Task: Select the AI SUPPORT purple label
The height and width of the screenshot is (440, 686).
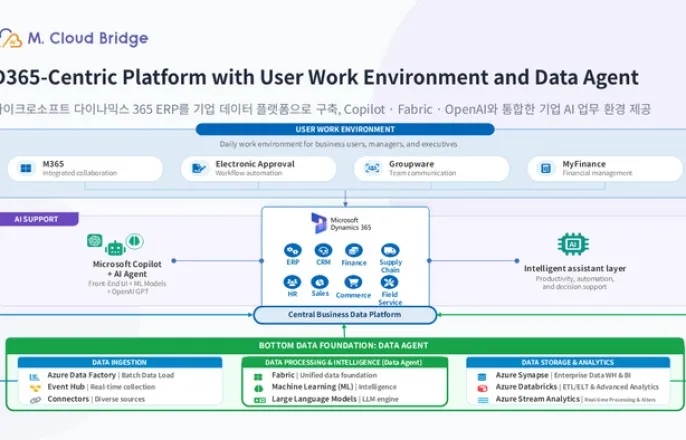Action: [x=38, y=219]
